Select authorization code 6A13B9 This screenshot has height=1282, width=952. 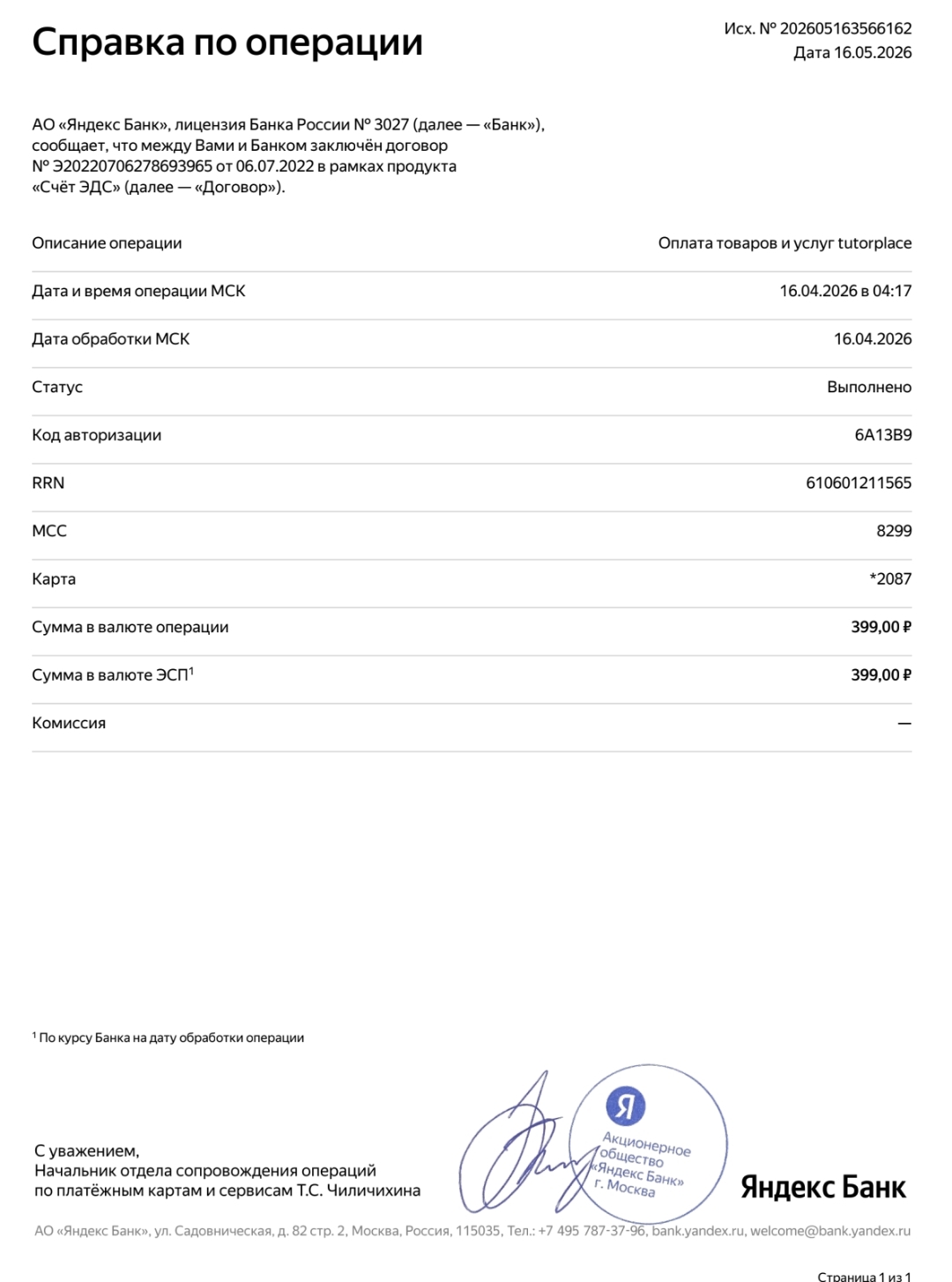click(x=883, y=435)
